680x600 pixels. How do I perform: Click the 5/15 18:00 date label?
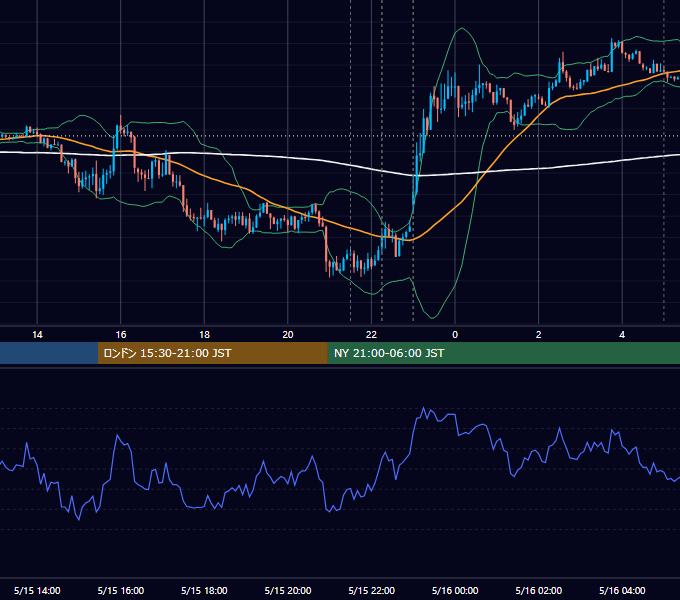tap(204, 590)
